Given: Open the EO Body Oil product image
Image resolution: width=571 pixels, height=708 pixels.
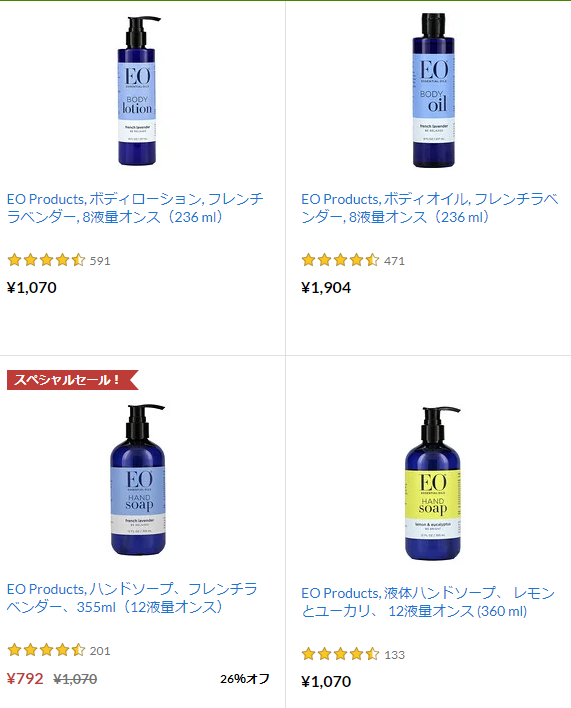Looking at the screenshot, I should click(433, 90).
